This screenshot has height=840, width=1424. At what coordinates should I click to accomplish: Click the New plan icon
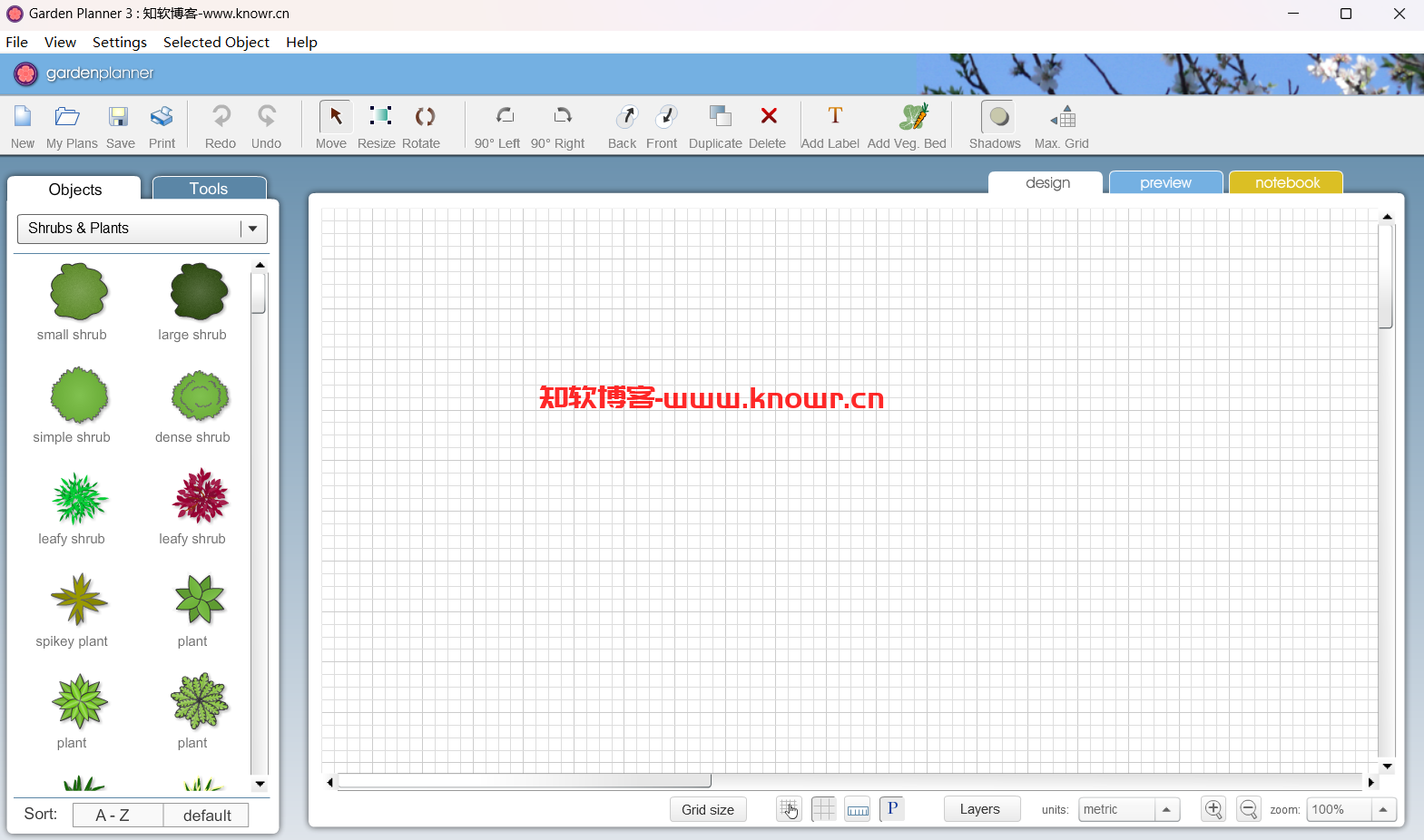point(23,117)
